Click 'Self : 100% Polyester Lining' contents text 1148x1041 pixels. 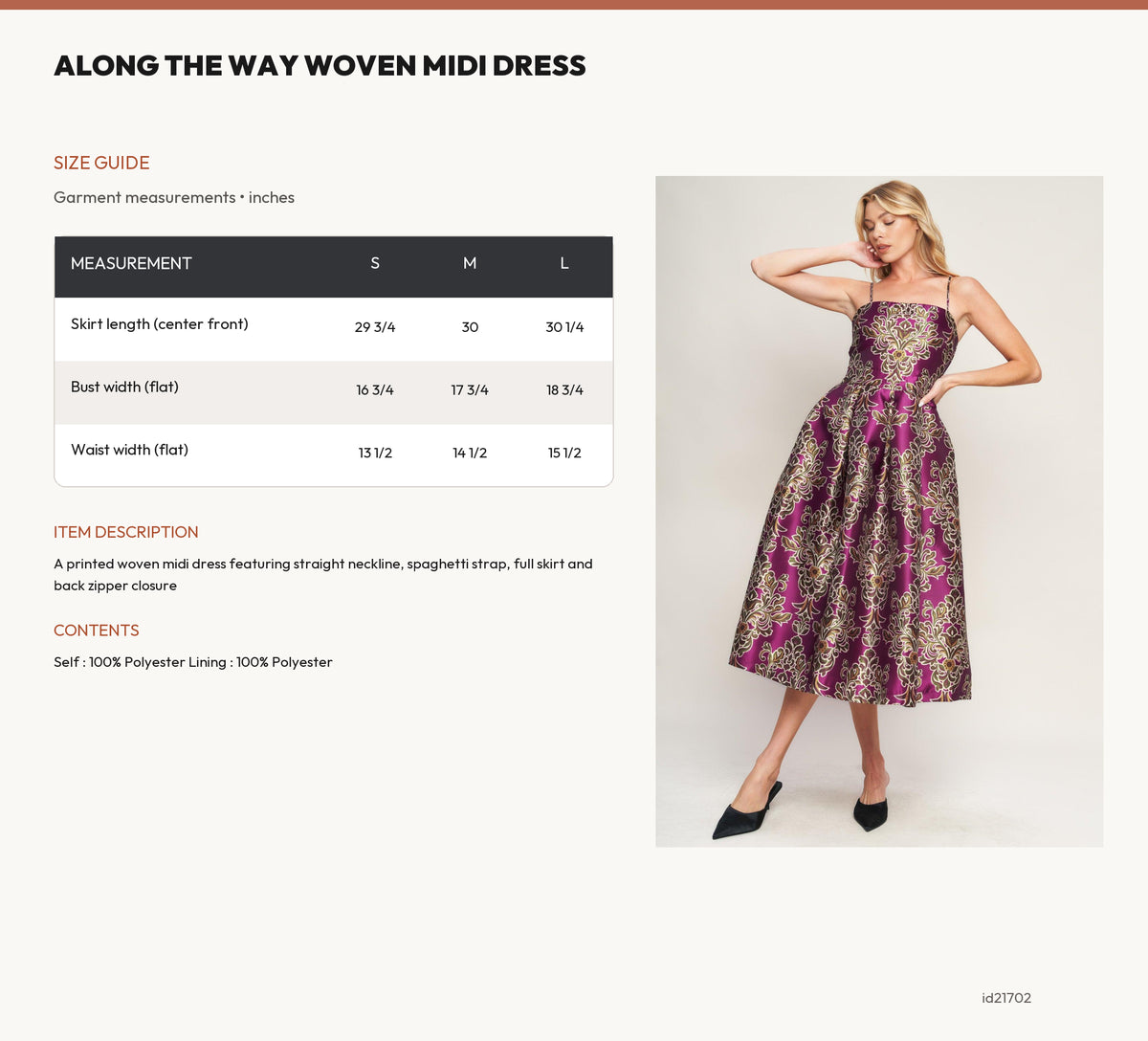tap(193, 662)
